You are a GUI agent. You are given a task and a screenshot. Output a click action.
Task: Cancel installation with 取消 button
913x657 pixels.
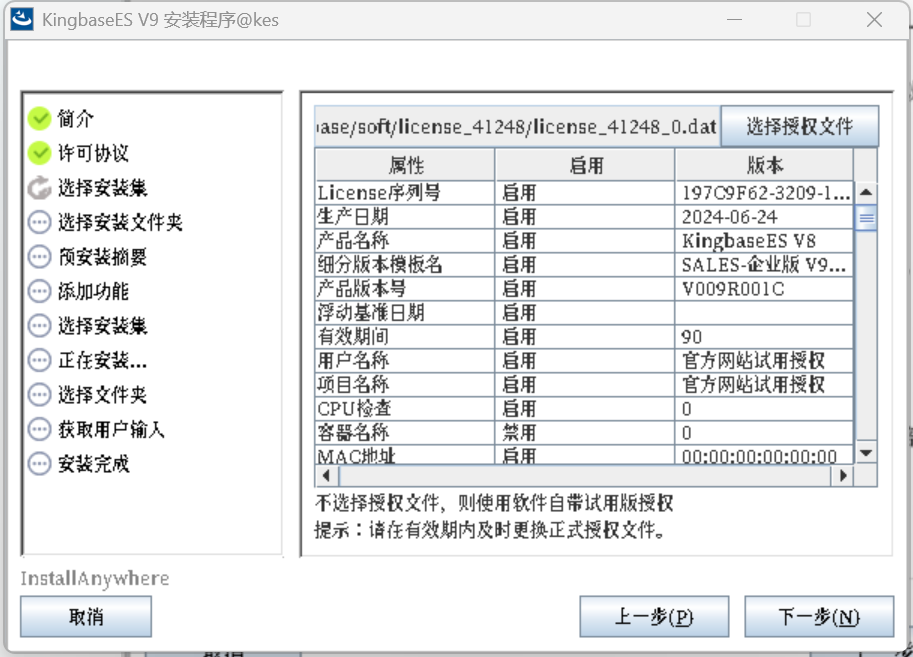pos(86,616)
